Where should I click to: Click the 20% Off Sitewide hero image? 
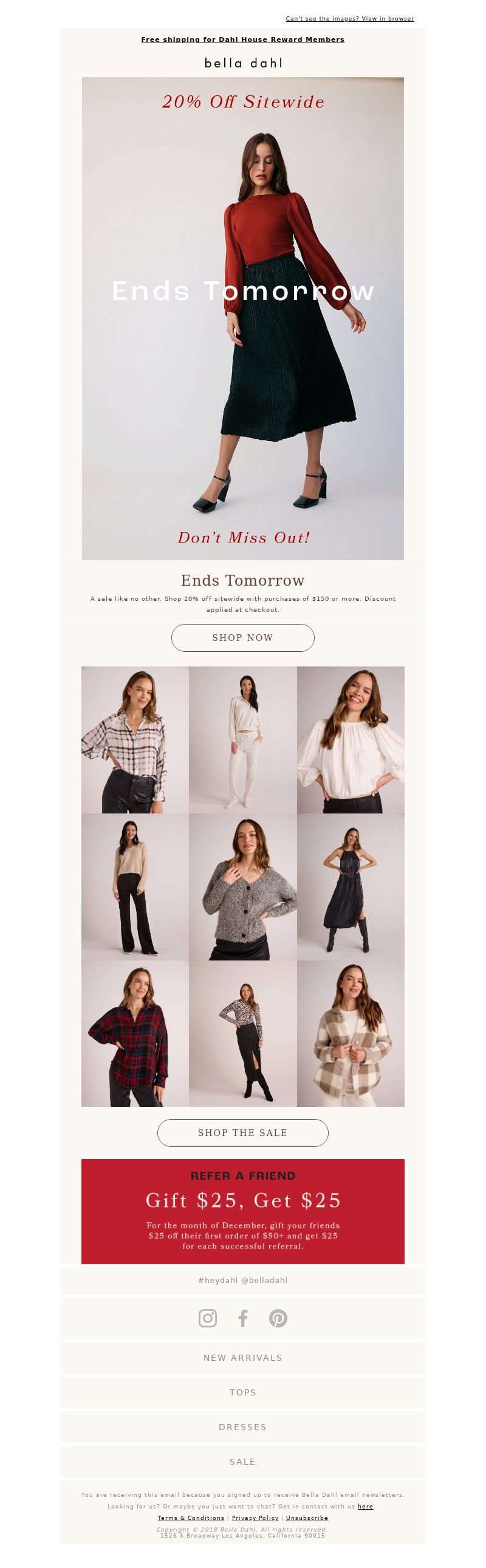[243, 318]
